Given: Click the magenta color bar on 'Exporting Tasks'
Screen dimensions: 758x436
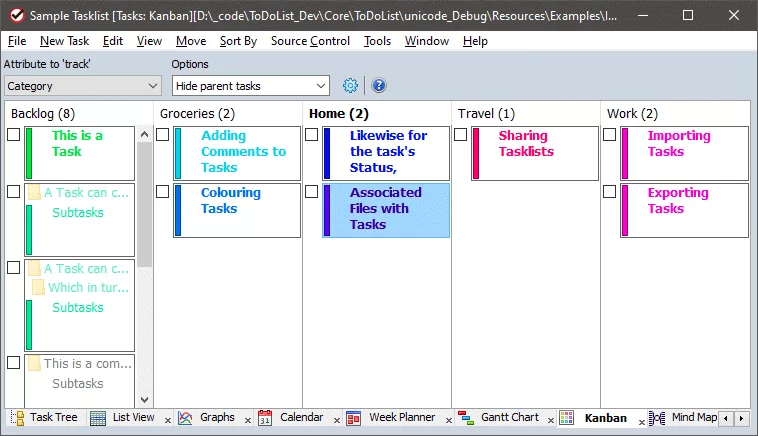Looking at the screenshot, I should [x=625, y=210].
